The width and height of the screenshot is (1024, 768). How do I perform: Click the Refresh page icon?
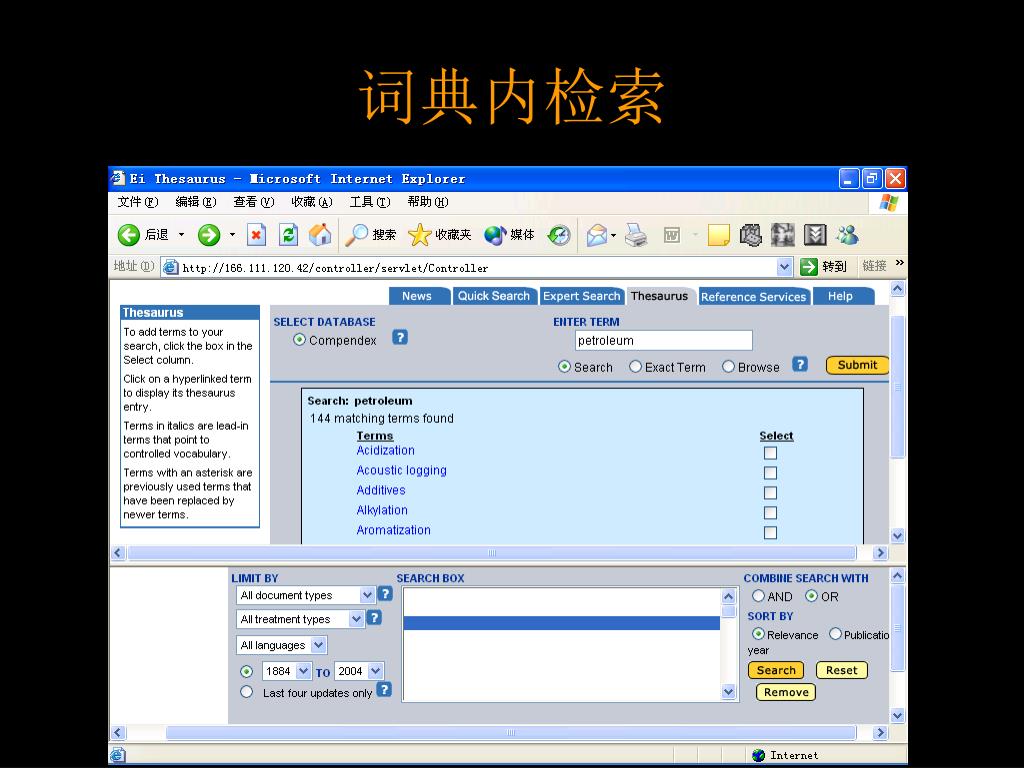pyautogui.click(x=288, y=235)
